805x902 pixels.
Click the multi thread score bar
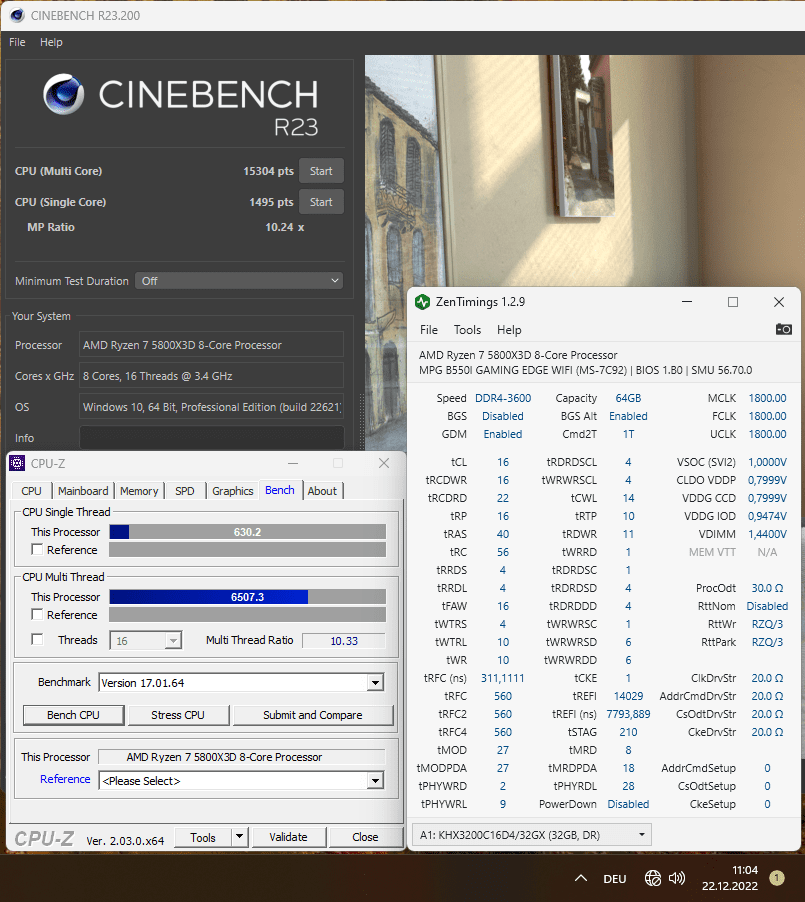[247, 597]
